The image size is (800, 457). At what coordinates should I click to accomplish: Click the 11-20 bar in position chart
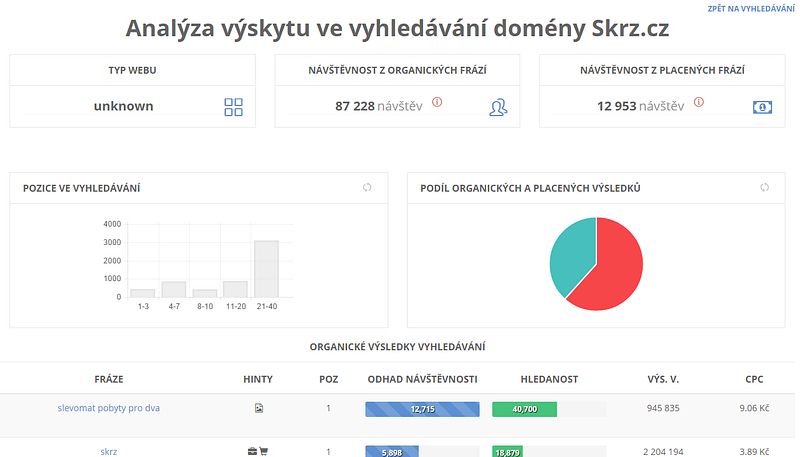point(236,289)
